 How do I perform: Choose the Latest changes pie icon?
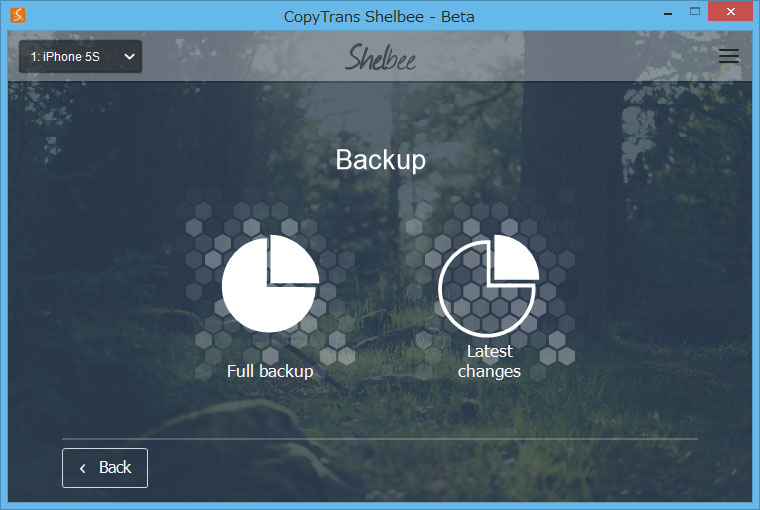click(489, 286)
